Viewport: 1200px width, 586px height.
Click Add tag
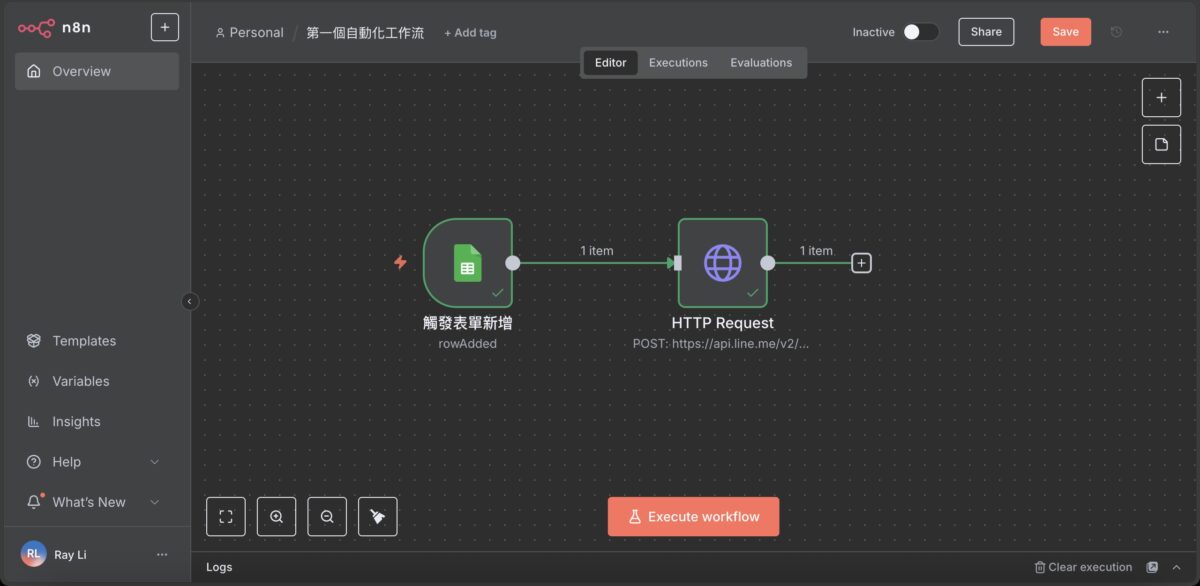(470, 32)
